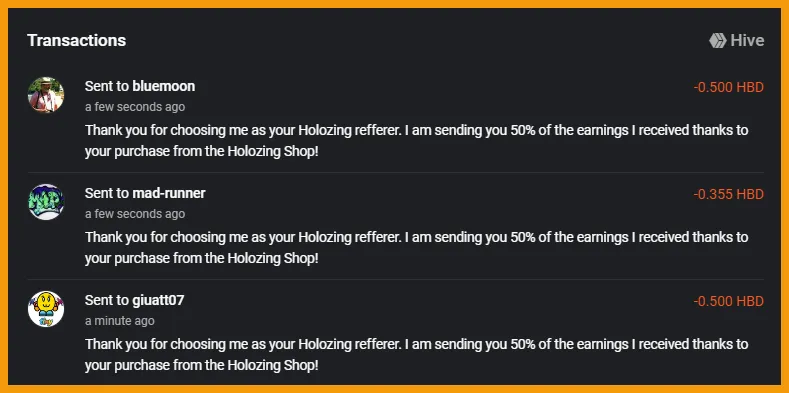Click the 'Sent to' label on the first transaction

coord(107,87)
